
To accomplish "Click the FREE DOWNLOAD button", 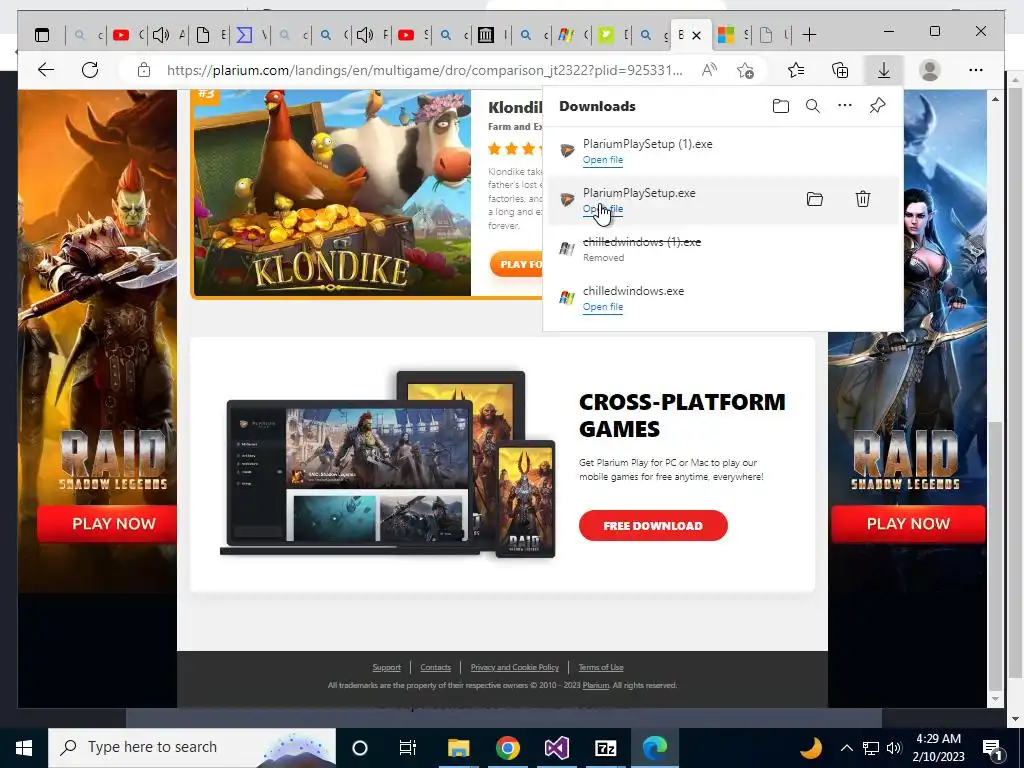I will click(x=653, y=526).
